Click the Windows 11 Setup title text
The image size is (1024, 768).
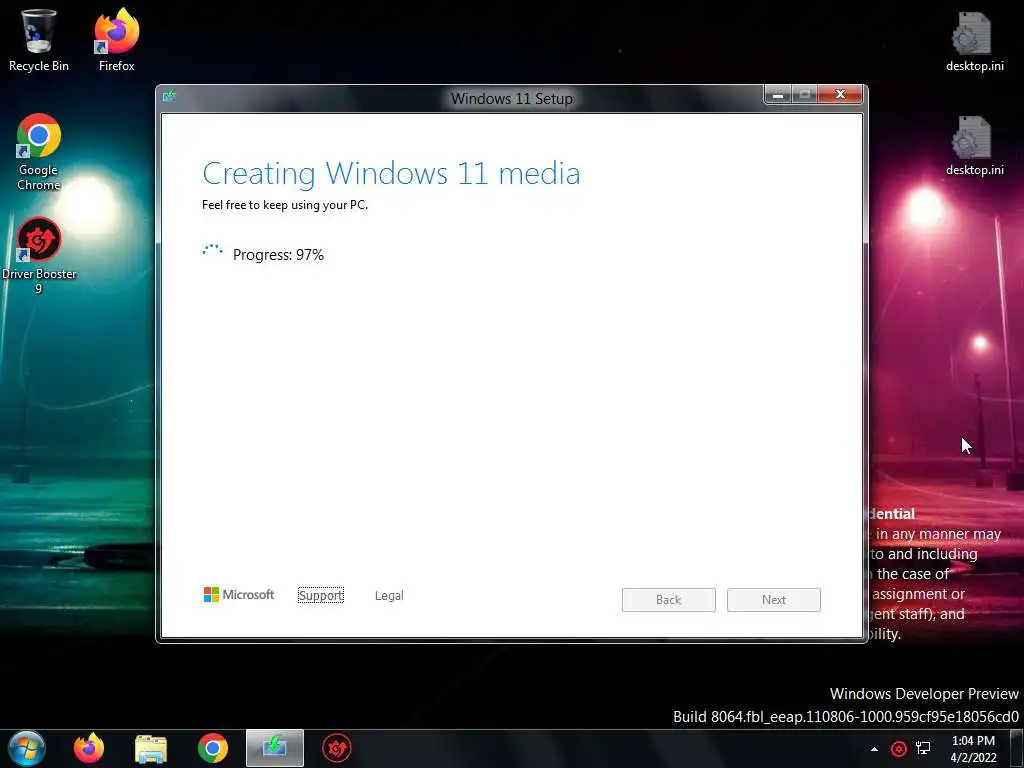point(512,99)
